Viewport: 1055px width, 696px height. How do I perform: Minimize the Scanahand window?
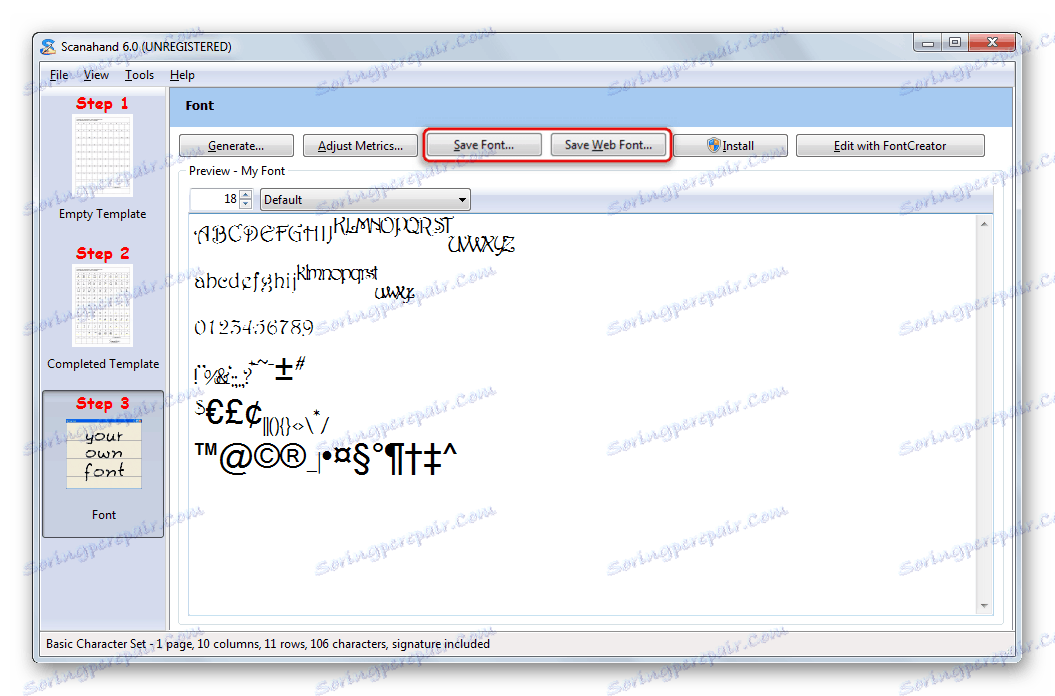tap(928, 43)
